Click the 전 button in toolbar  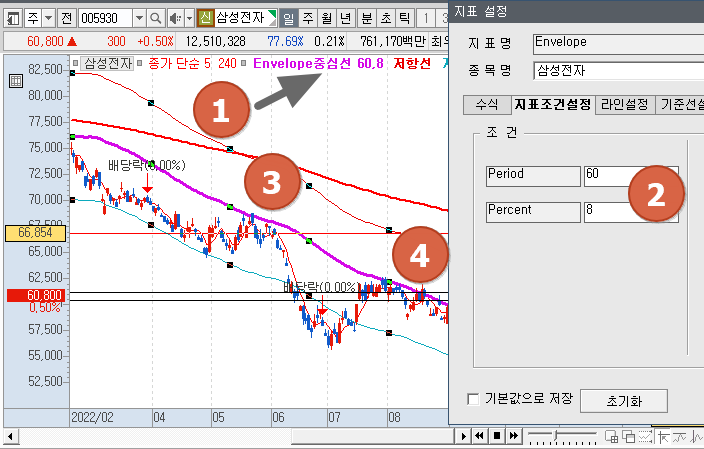click(66, 18)
